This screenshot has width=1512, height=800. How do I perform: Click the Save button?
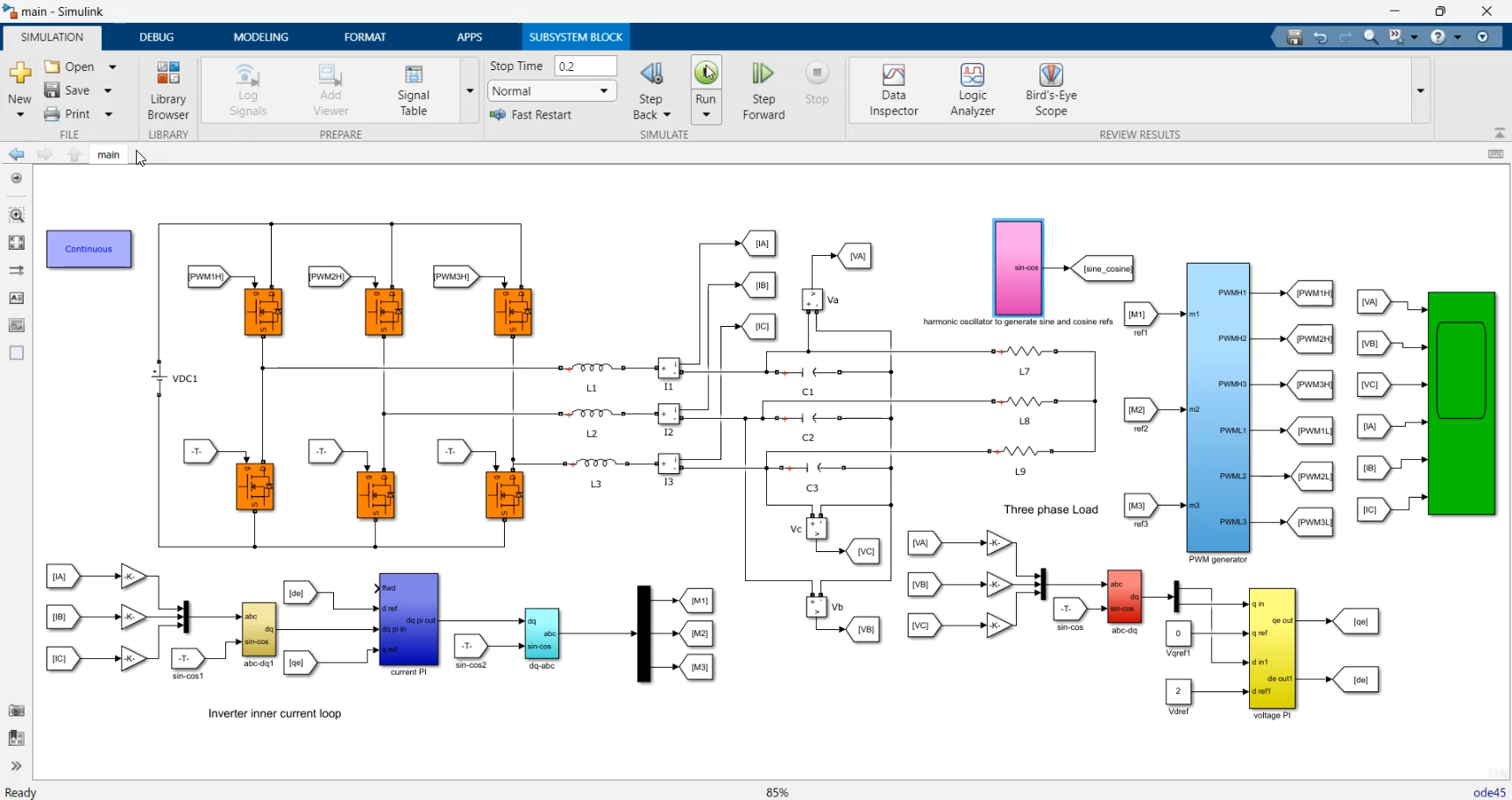coord(67,90)
